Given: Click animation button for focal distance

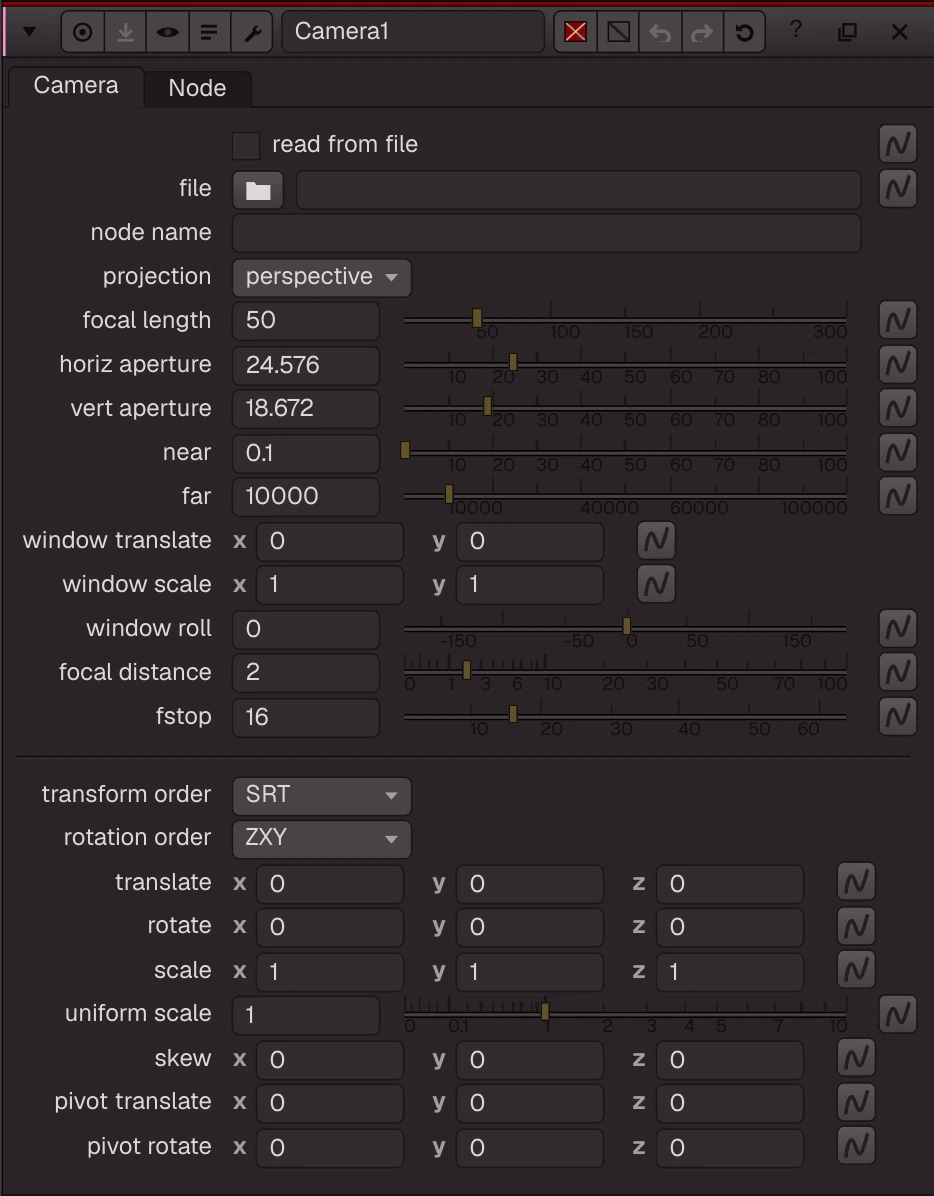Looking at the screenshot, I should pyautogui.click(x=897, y=672).
